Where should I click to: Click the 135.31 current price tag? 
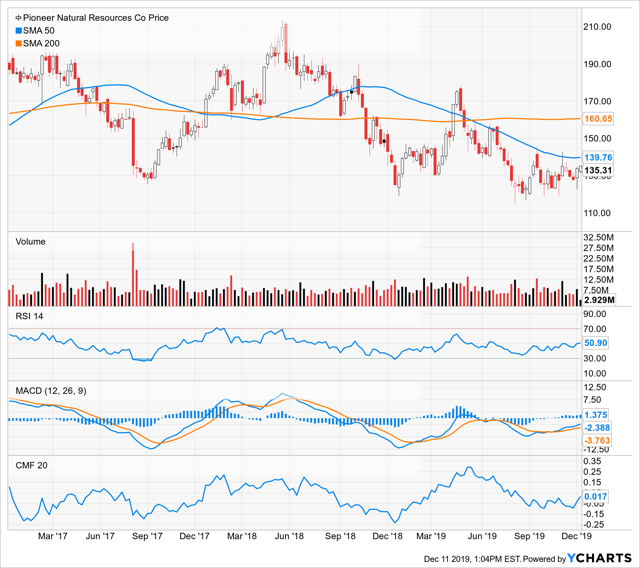[x=598, y=170]
